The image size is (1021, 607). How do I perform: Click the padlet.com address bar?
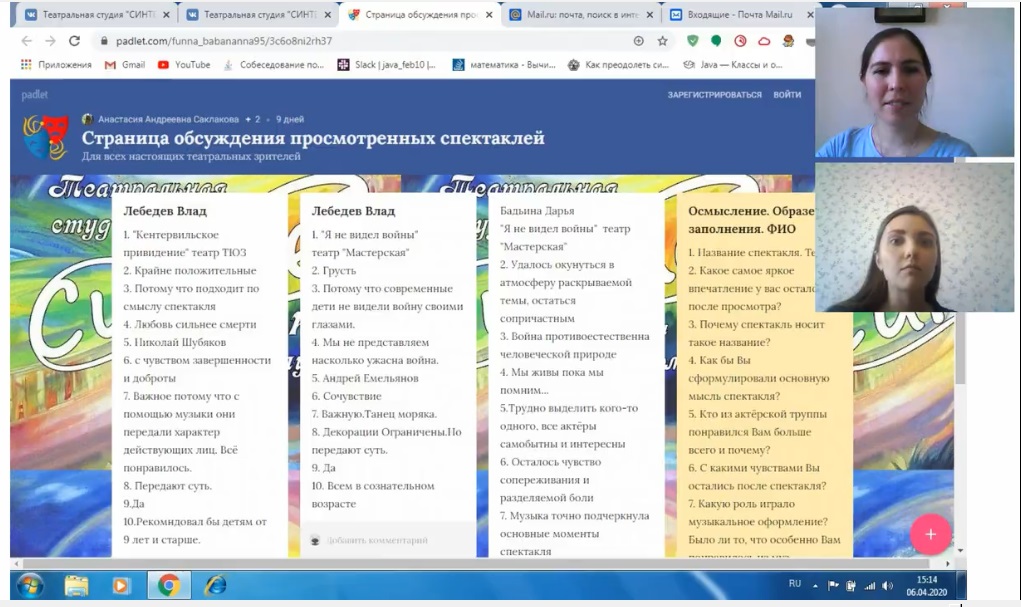(365, 41)
